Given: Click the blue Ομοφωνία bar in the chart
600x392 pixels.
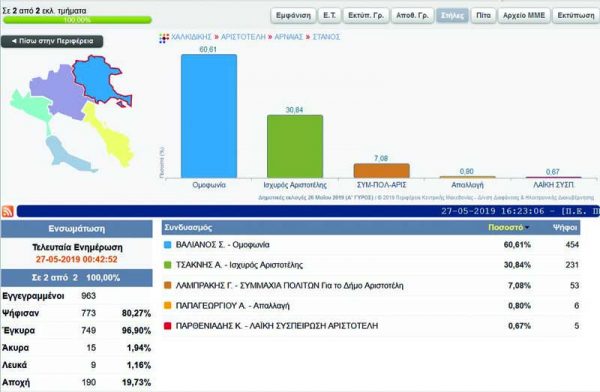Looking at the screenshot, I should tap(209, 116).
